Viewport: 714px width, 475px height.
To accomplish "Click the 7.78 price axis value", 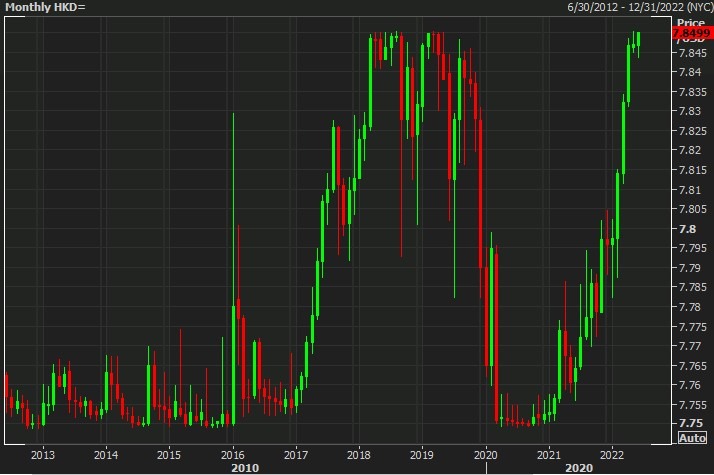I will tap(689, 307).
